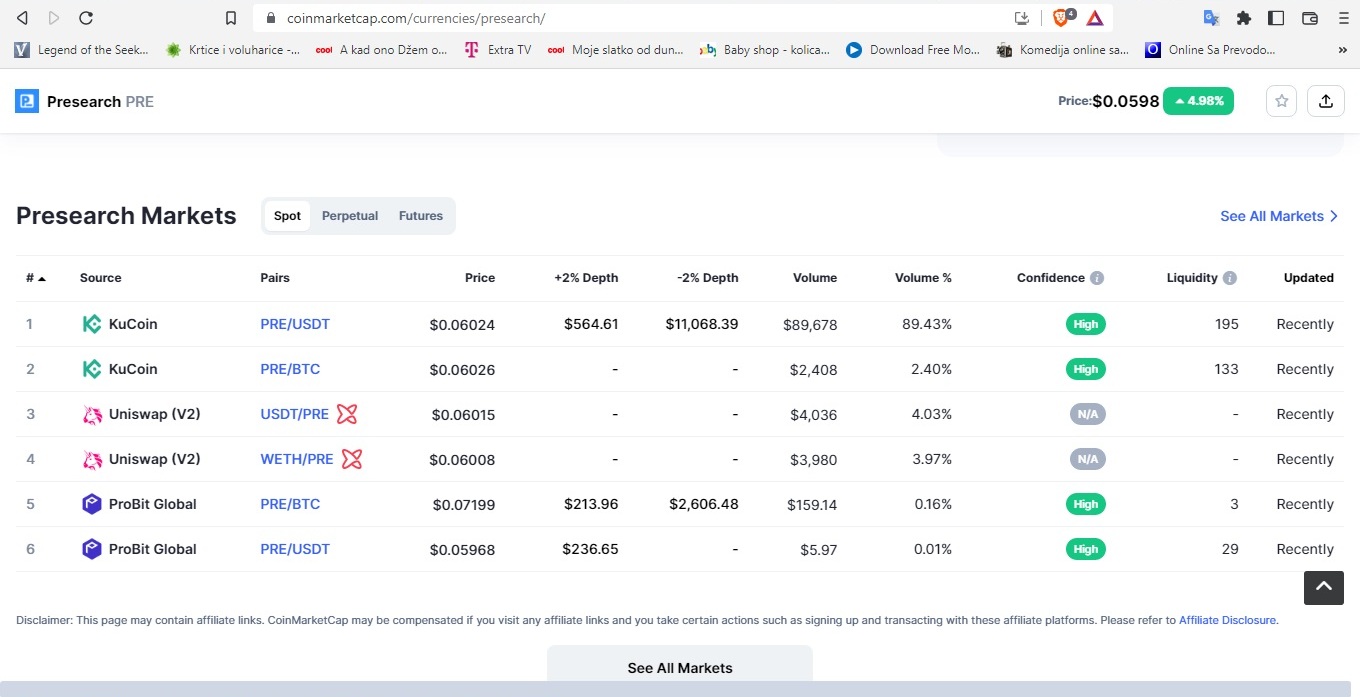This screenshot has width=1360, height=697.
Task: Click the Presearch logo icon in the header
Action: click(x=27, y=101)
